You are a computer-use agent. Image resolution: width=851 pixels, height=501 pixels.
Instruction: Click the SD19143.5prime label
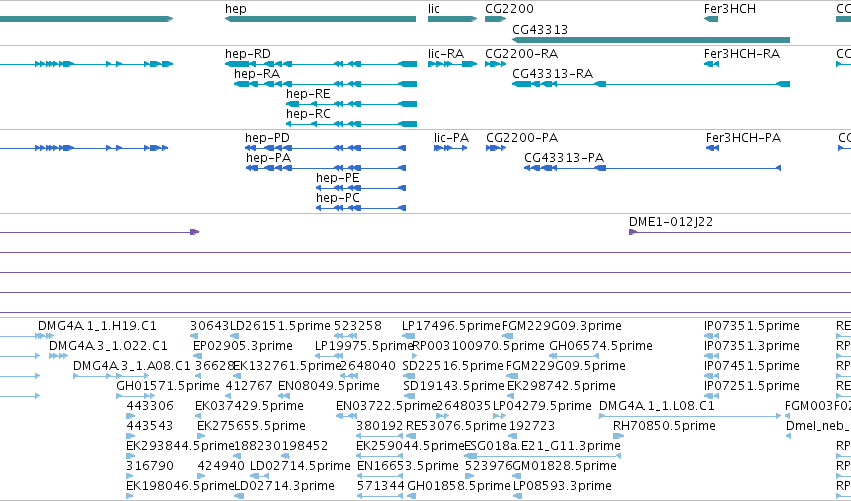454,386
